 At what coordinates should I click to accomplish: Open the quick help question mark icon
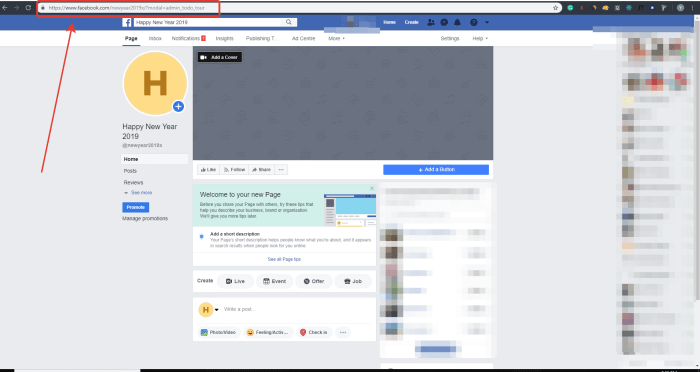coord(474,22)
